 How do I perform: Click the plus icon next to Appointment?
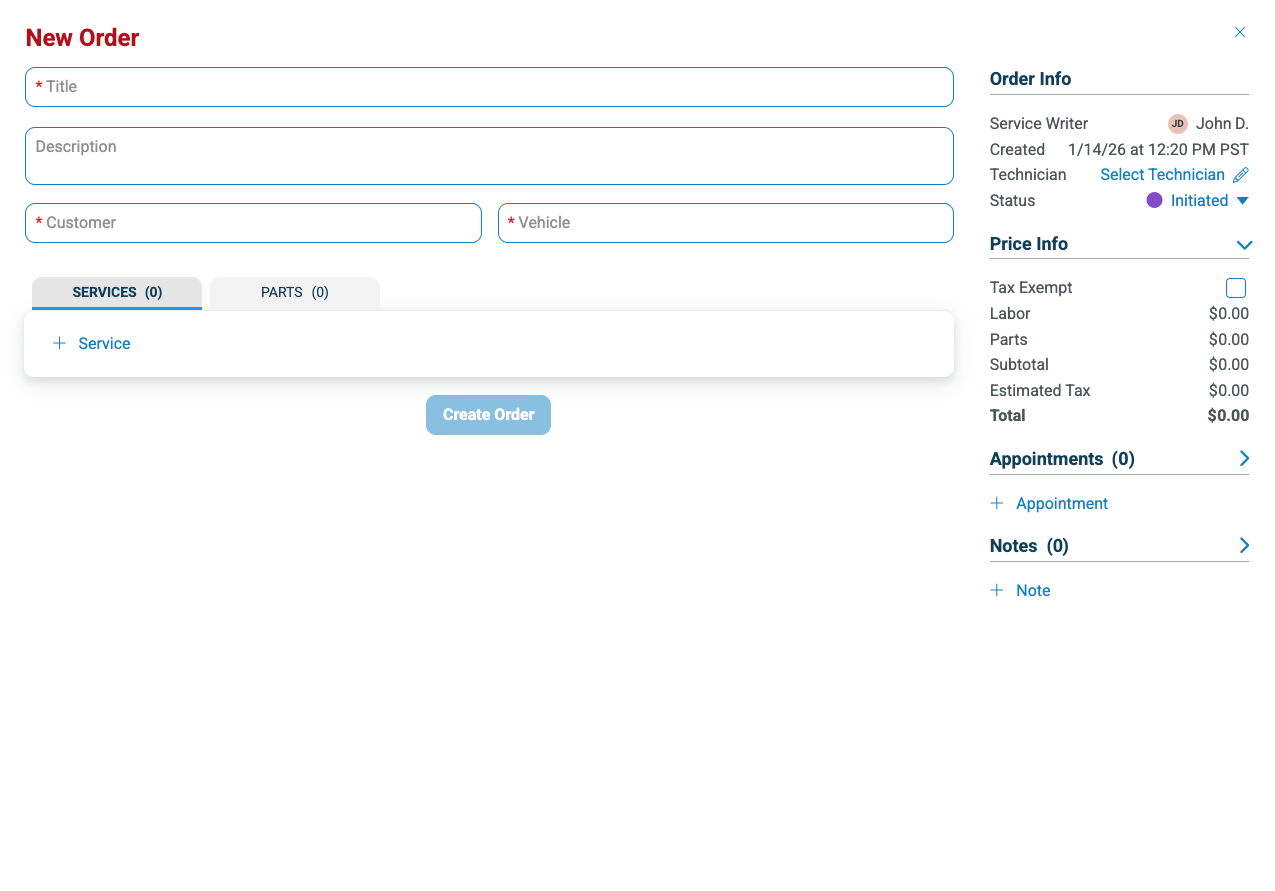click(996, 503)
